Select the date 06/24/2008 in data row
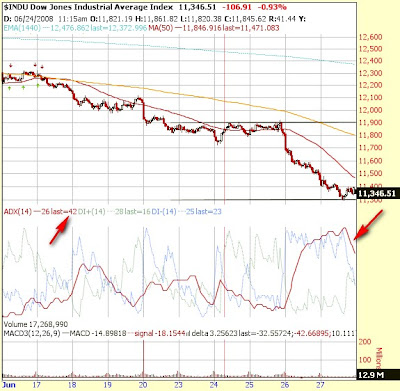 coord(35,18)
